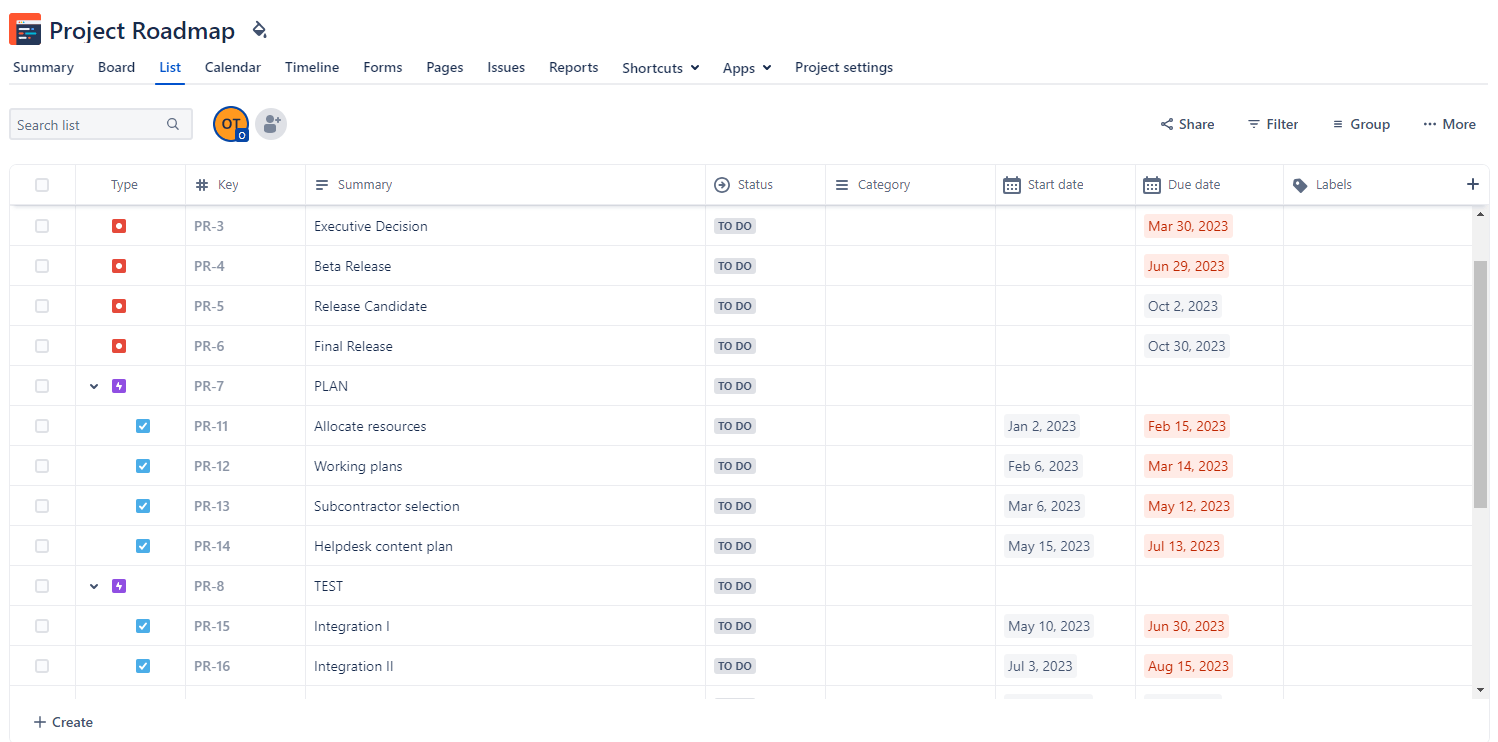
Task: Check the select-all checkbox in the table header
Action: (x=42, y=184)
